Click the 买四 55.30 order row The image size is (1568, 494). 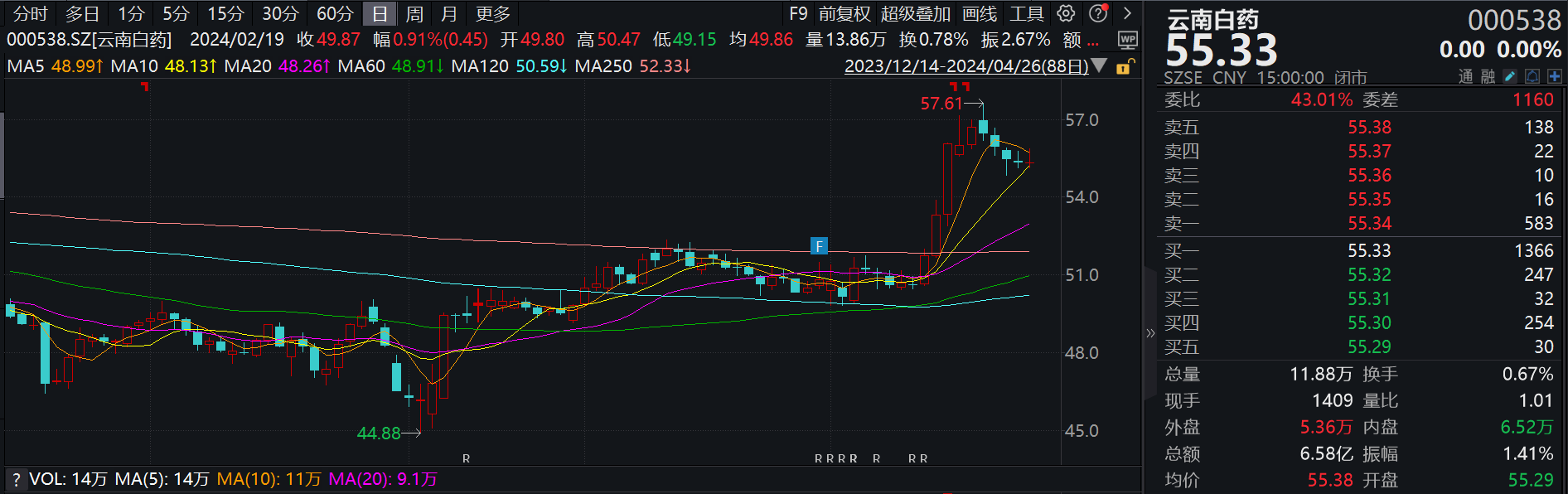(1359, 322)
